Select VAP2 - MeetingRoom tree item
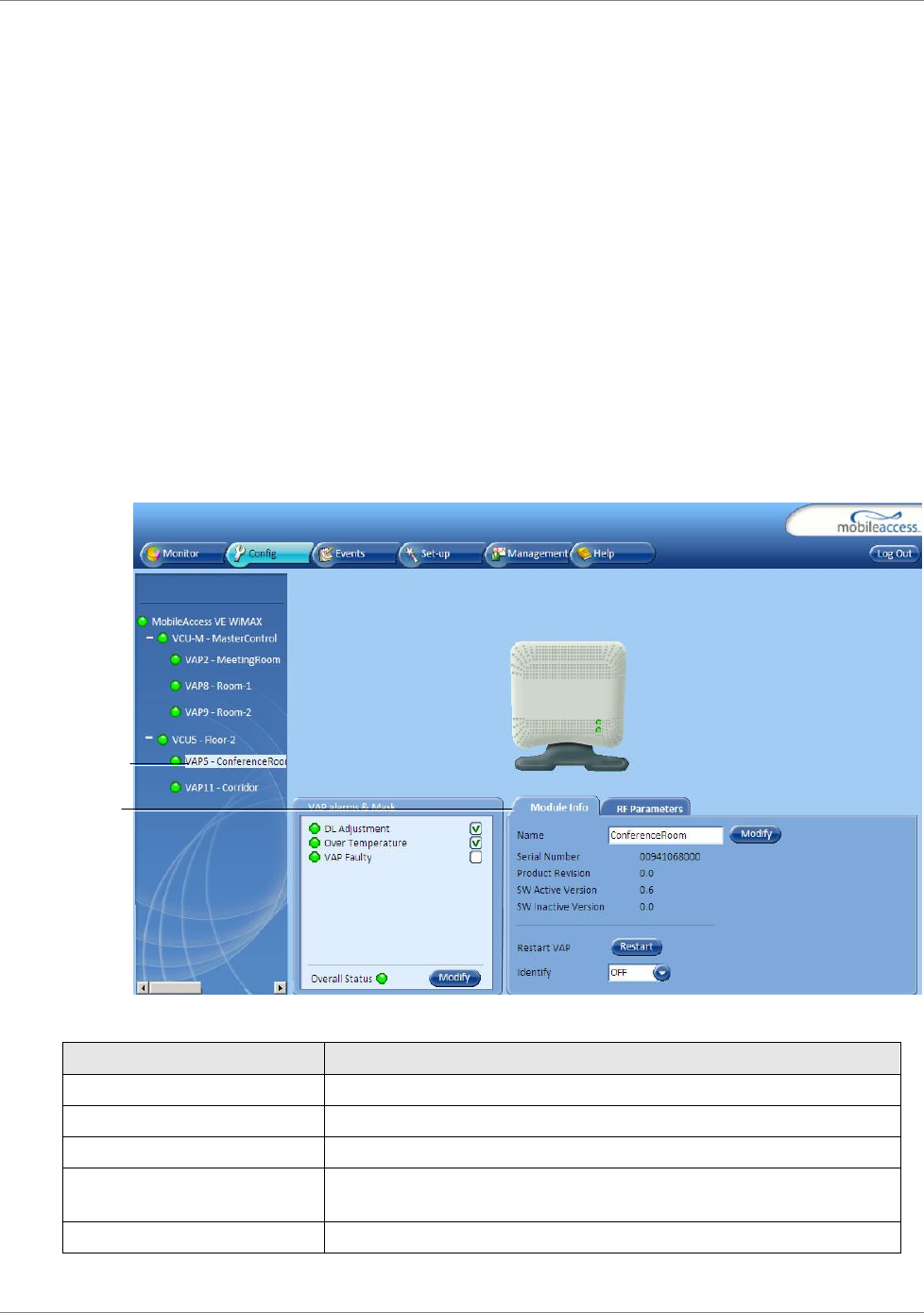 click(x=232, y=660)
